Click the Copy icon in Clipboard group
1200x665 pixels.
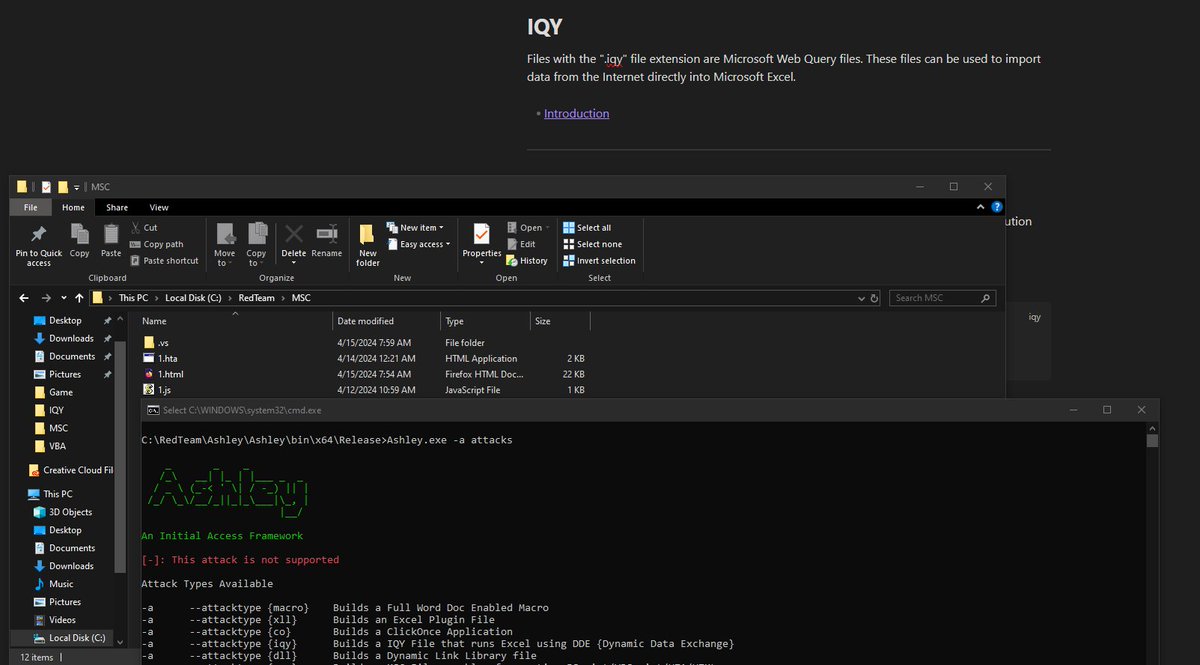pyautogui.click(x=80, y=235)
